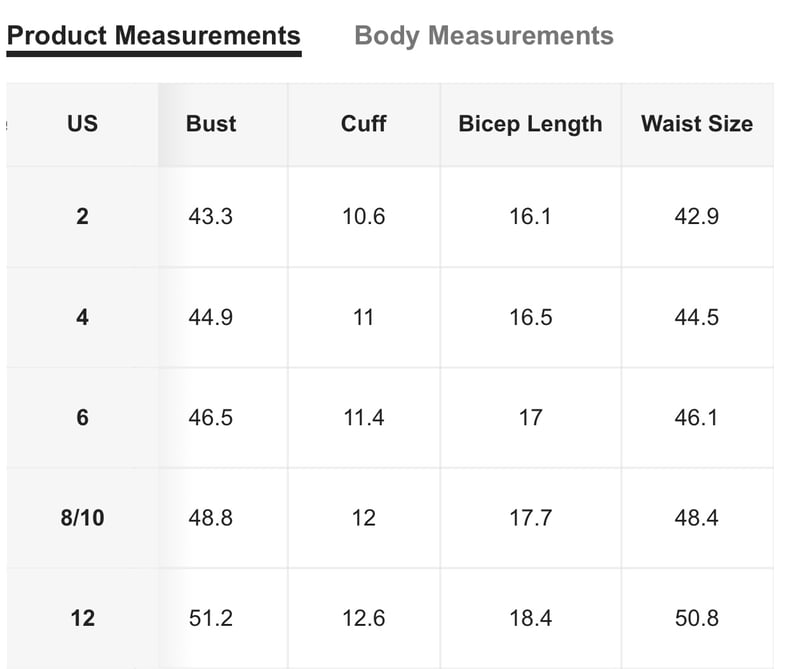Select the Product Measurements tab
800x669 pixels.
154,36
